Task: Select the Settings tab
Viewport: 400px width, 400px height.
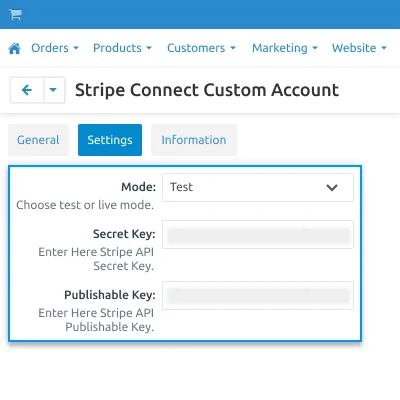Action: [x=110, y=140]
